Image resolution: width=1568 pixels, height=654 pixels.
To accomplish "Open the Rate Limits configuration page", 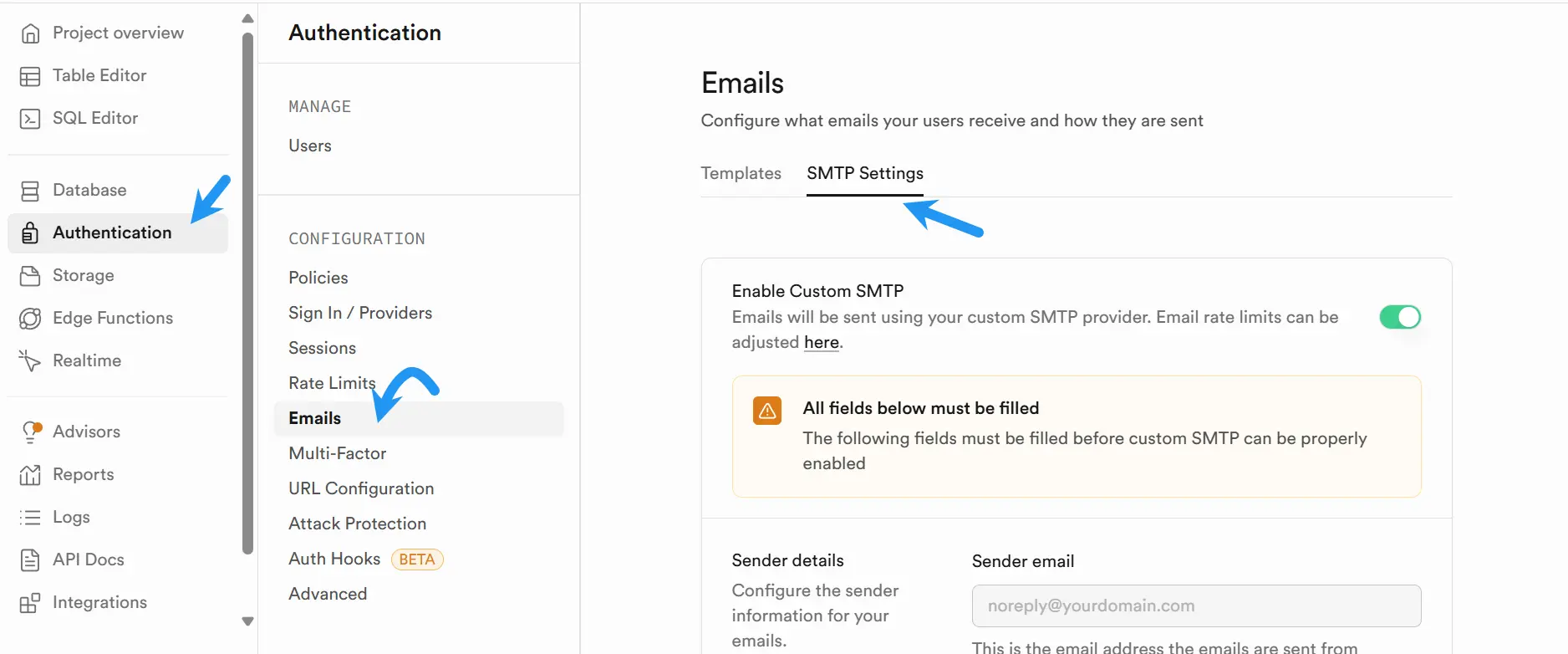I will [x=332, y=383].
